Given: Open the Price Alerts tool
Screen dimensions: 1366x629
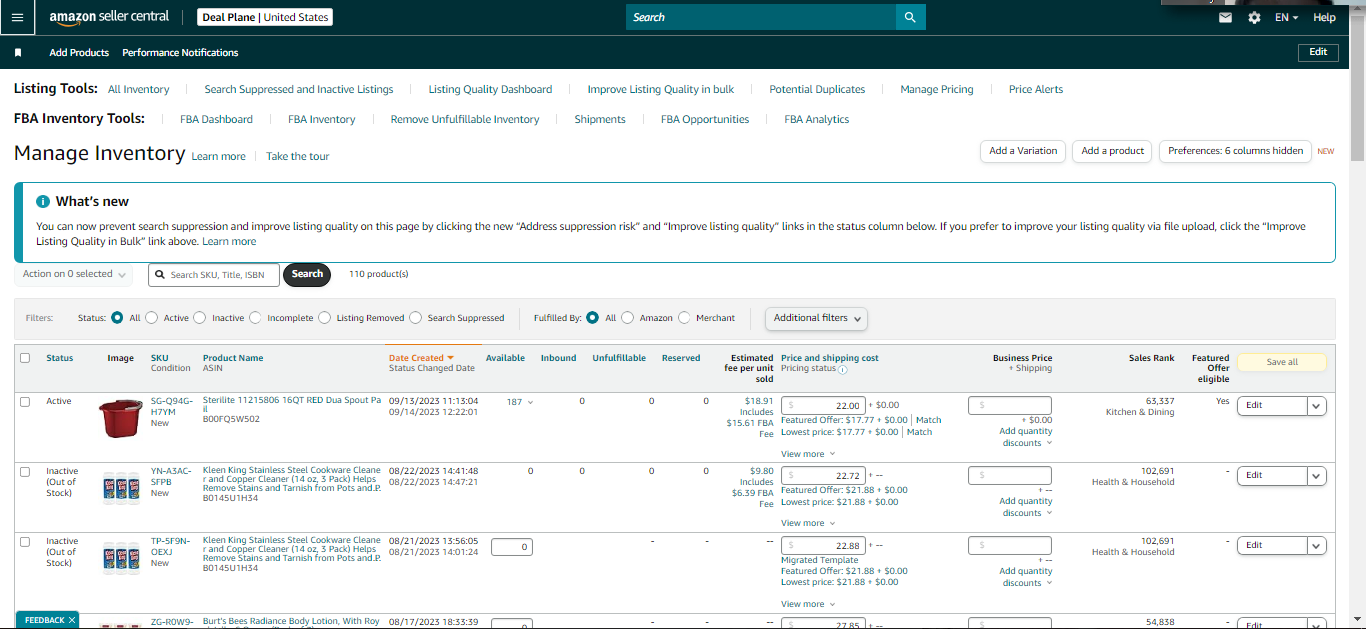Looking at the screenshot, I should coord(1036,89).
